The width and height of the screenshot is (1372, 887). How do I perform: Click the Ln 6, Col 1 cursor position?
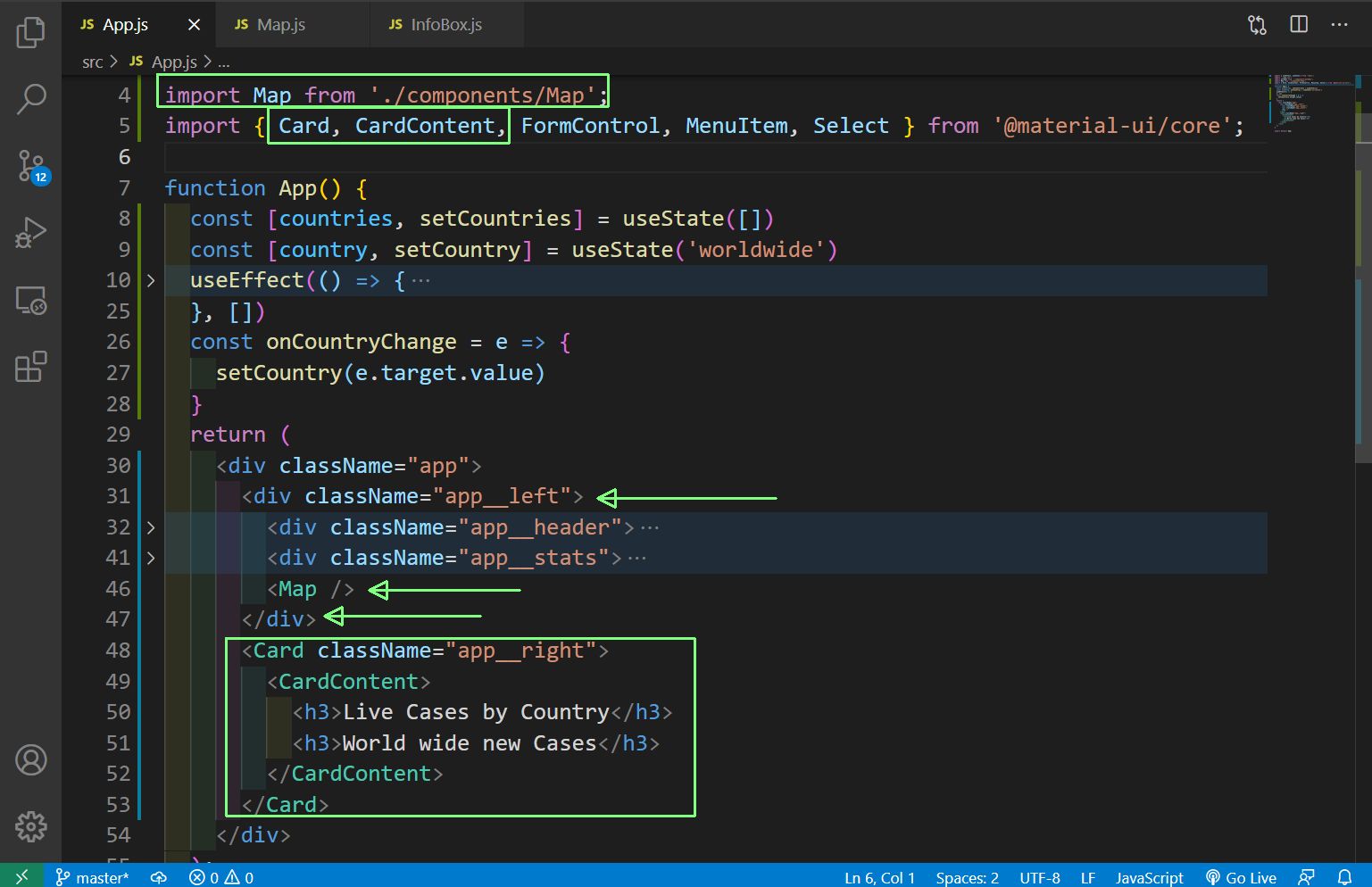point(879,877)
